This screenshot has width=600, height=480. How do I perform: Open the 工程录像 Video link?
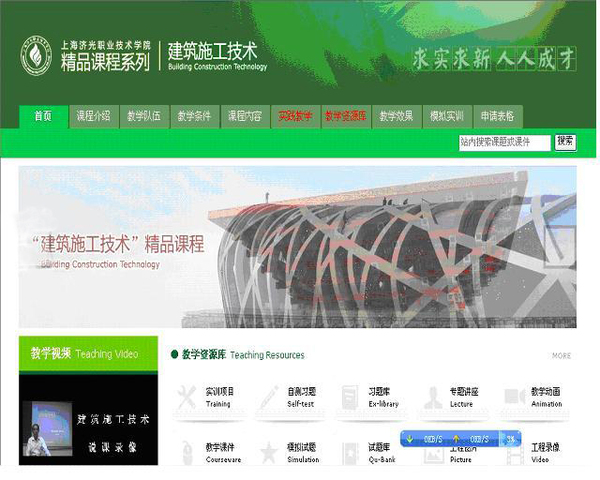point(546,453)
